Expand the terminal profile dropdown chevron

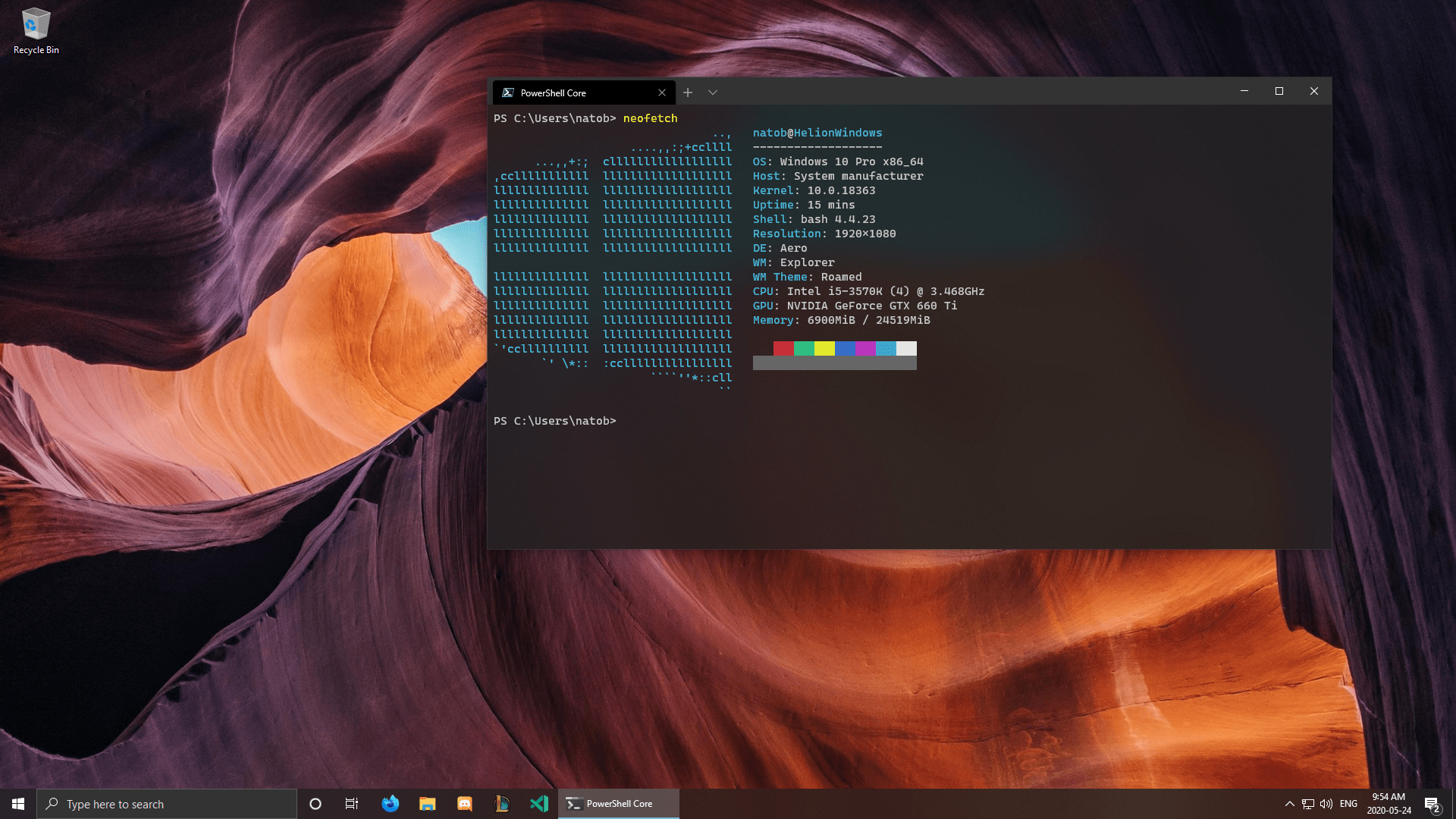[713, 93]
